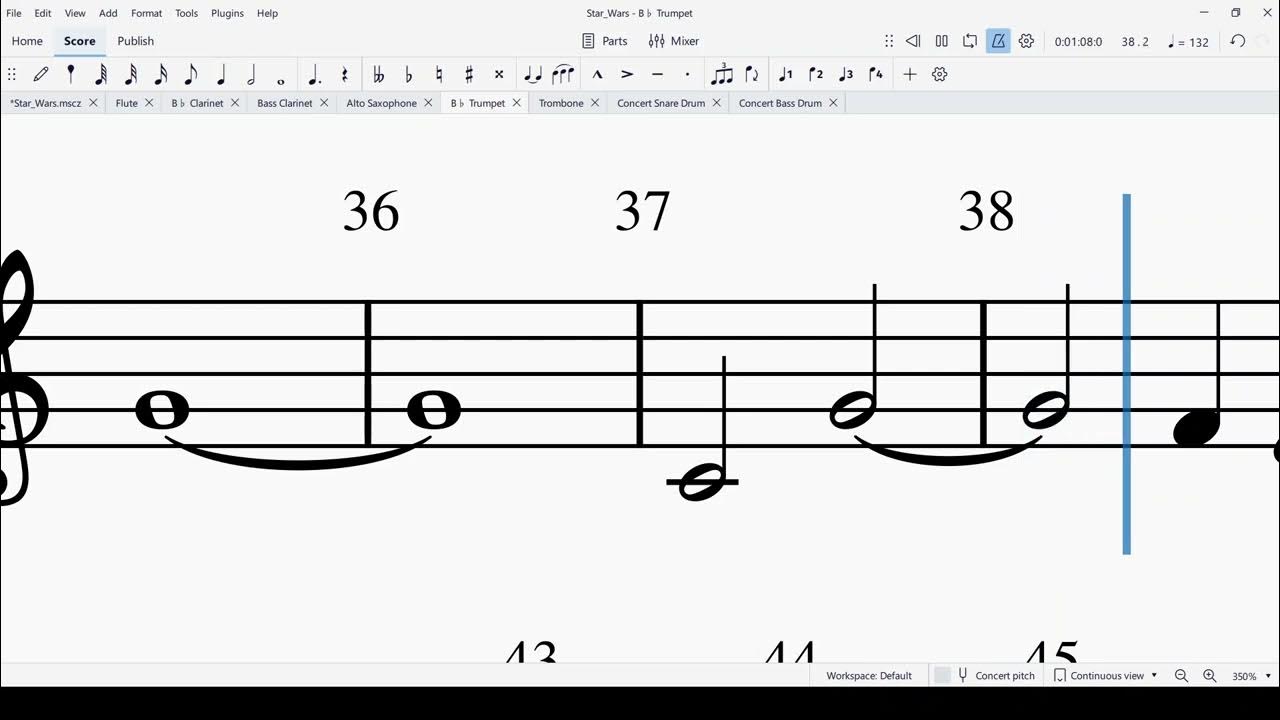Zoom out with the magnifier minus
Viewport: 1280px width, 720px height.
[1181, 676]
